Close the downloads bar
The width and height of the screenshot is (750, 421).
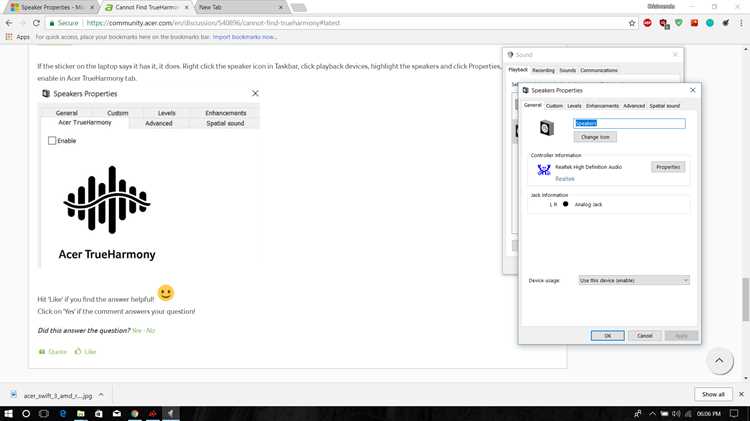point(741,394)
